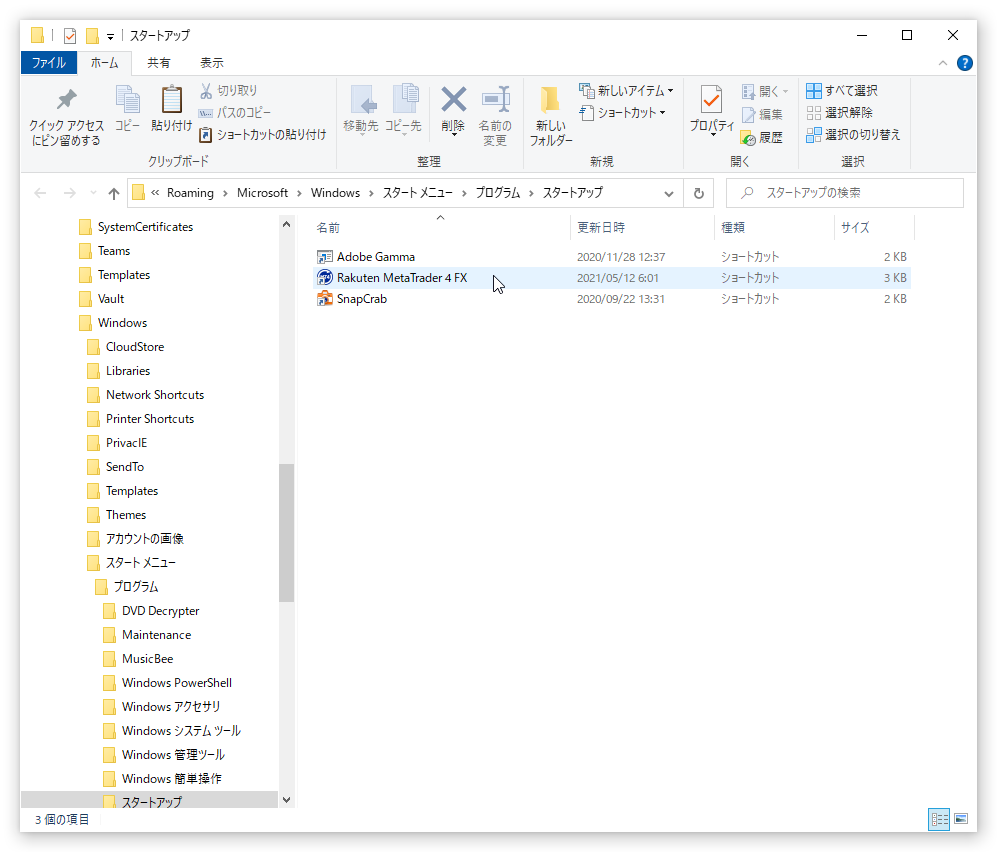997x852 pixels.
Task: Create a New folder (新しいフォルダー)
Action: click(x=551, y=116)
